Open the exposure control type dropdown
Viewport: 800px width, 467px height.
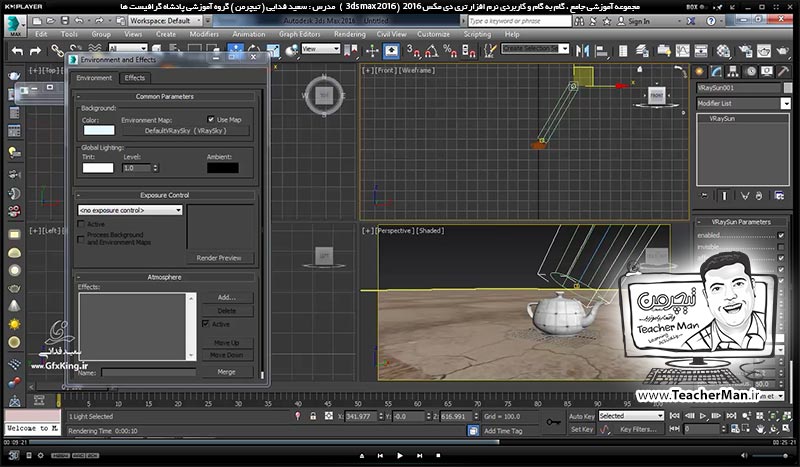pos(130,210)
